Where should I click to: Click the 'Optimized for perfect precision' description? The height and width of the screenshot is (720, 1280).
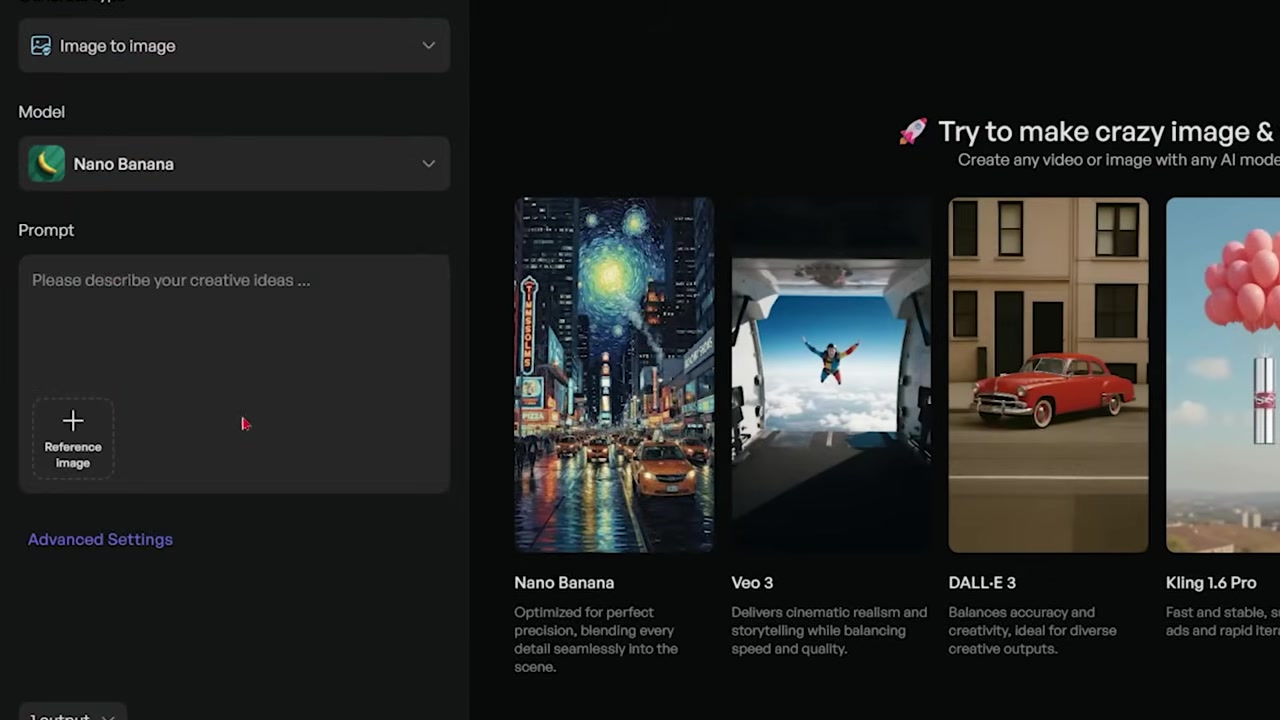596,639
